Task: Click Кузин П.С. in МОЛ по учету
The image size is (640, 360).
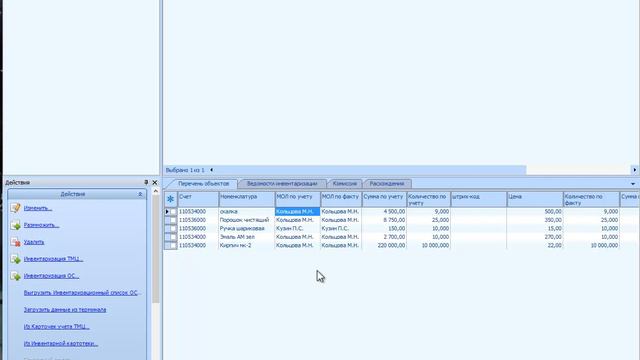Action: tap(298, 229)
